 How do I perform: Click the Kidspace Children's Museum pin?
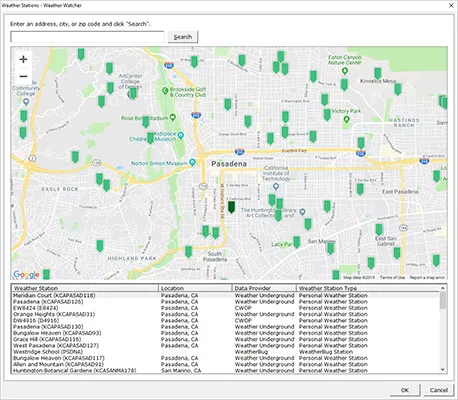pos(181,135)
